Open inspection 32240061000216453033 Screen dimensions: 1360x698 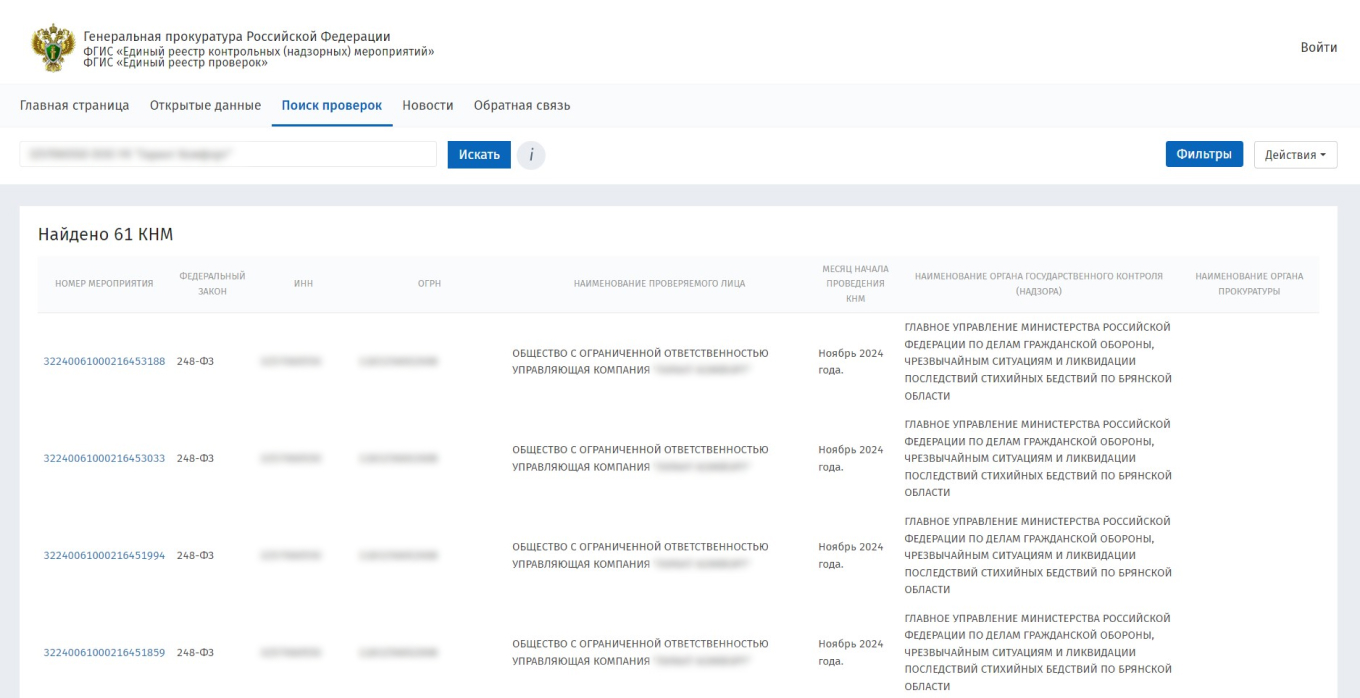point(104,458)
